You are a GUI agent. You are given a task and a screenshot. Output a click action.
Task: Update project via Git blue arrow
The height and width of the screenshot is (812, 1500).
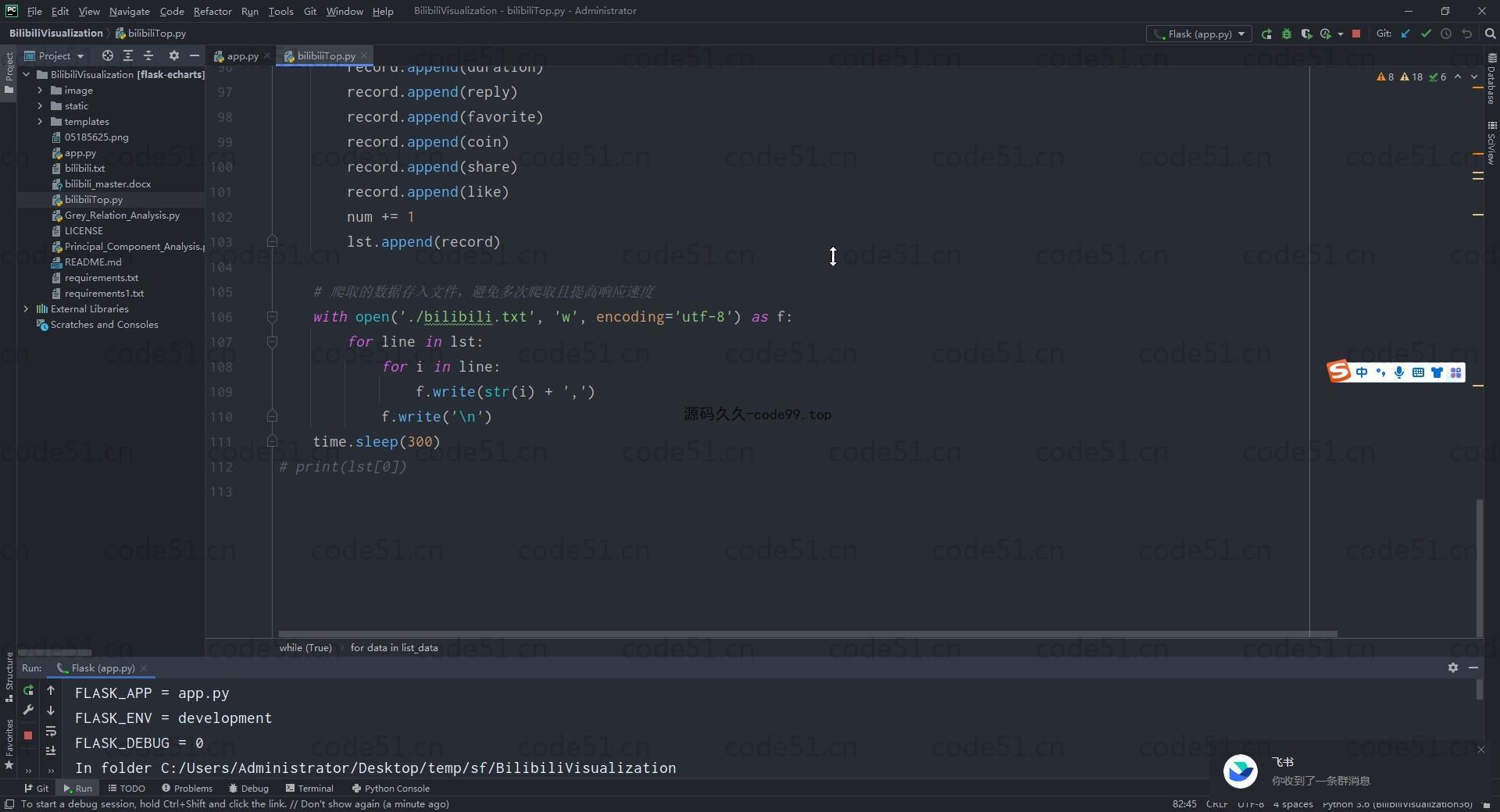coord(1405,34)
